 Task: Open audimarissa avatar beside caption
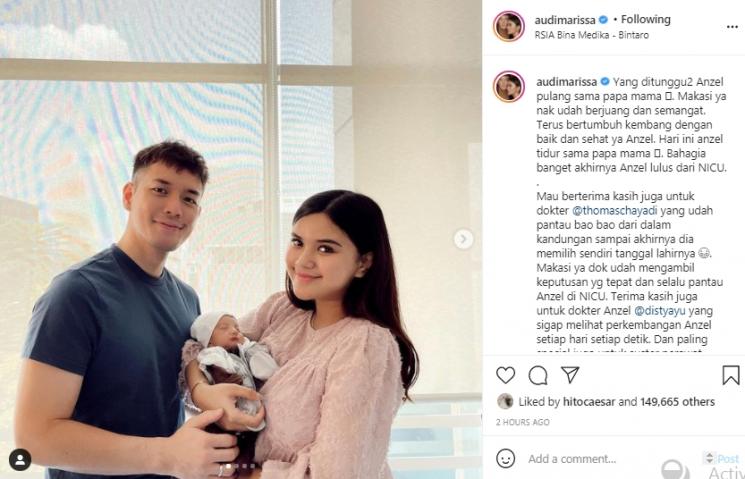click(x=509, y=86)
